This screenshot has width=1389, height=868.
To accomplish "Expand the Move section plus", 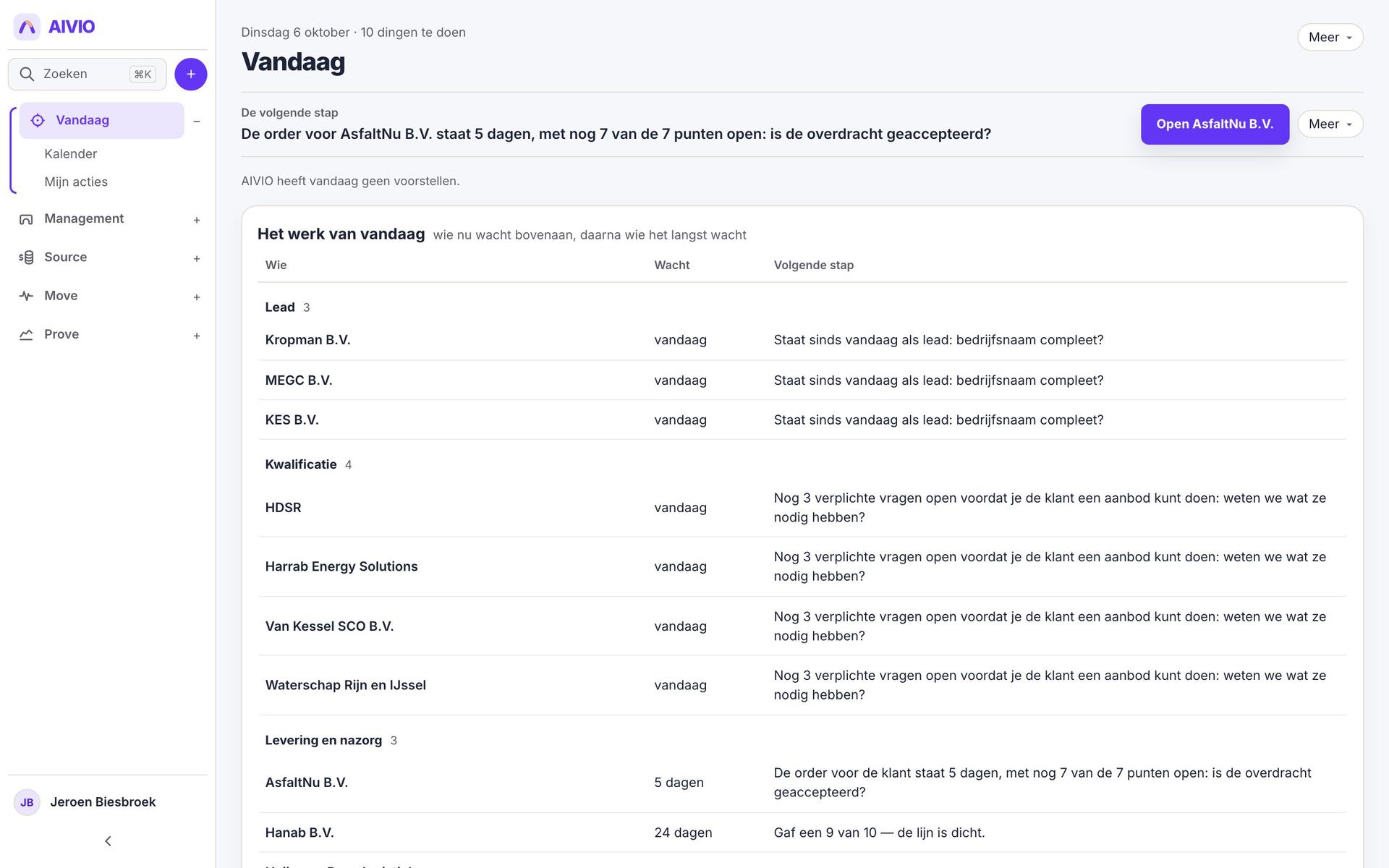I will [x=197, y=297].
